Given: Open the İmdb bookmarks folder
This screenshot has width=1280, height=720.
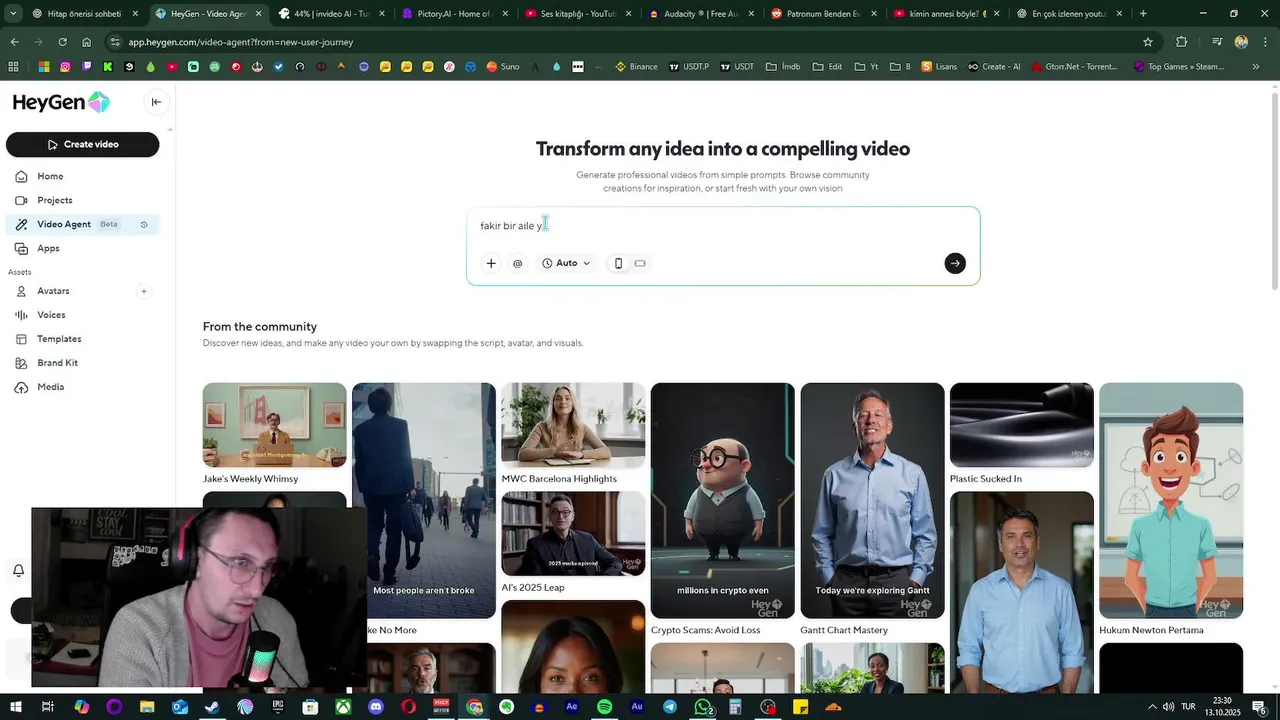Looking at the screenshot, I should point(783,67).
